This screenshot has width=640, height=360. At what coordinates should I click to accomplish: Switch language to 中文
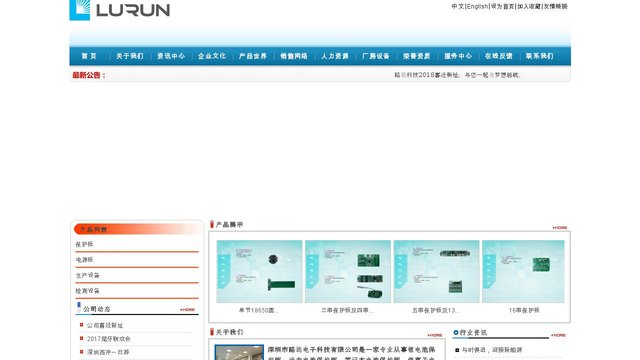coord(458,7)
